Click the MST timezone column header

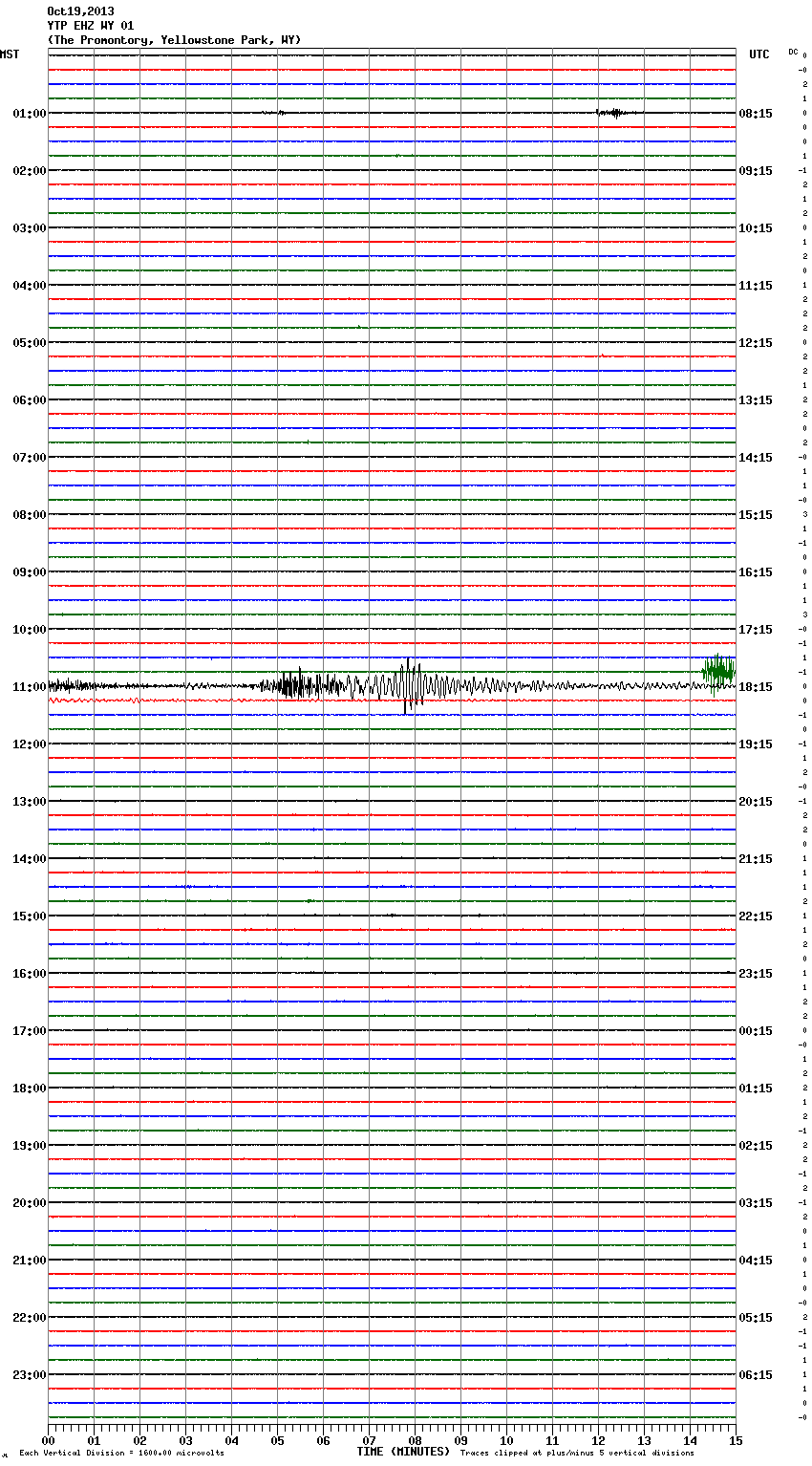[x=10, y=54]
